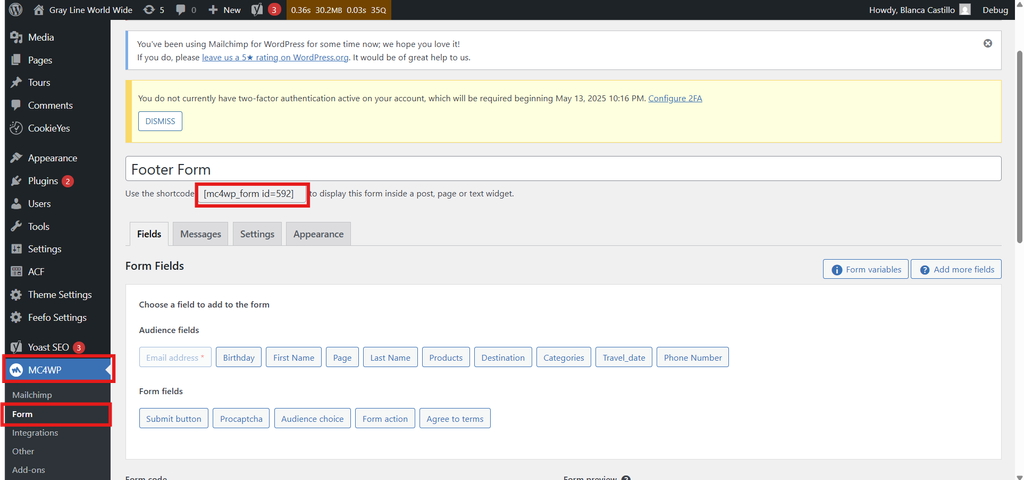Click the info icon on Form variables

837,270
